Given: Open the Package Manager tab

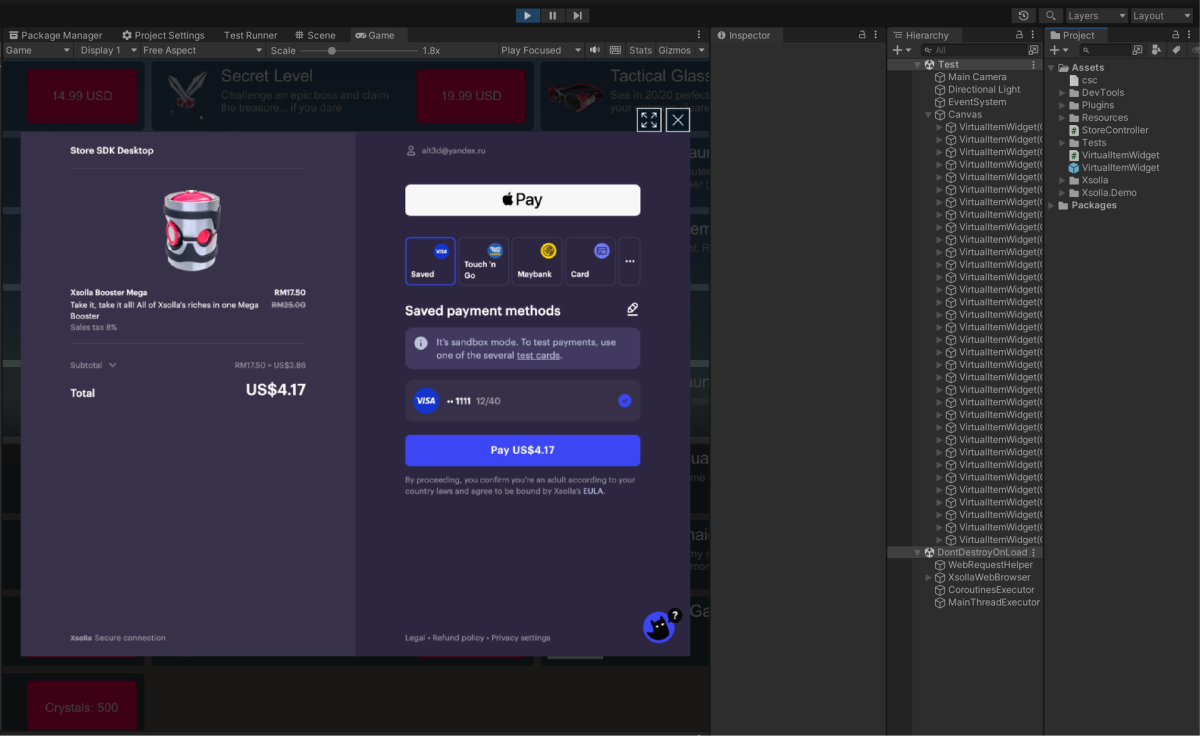Looking at the screenshot, I should [55, 35].
